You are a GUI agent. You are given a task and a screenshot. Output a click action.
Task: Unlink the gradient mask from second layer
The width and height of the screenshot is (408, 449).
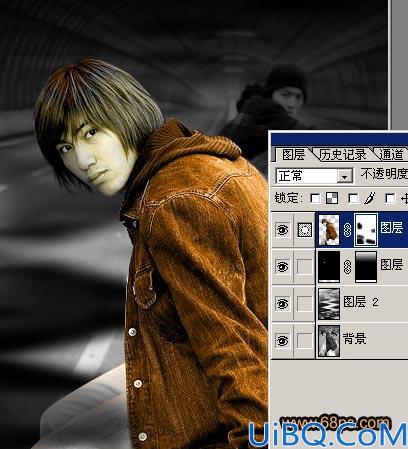(347, 267)
